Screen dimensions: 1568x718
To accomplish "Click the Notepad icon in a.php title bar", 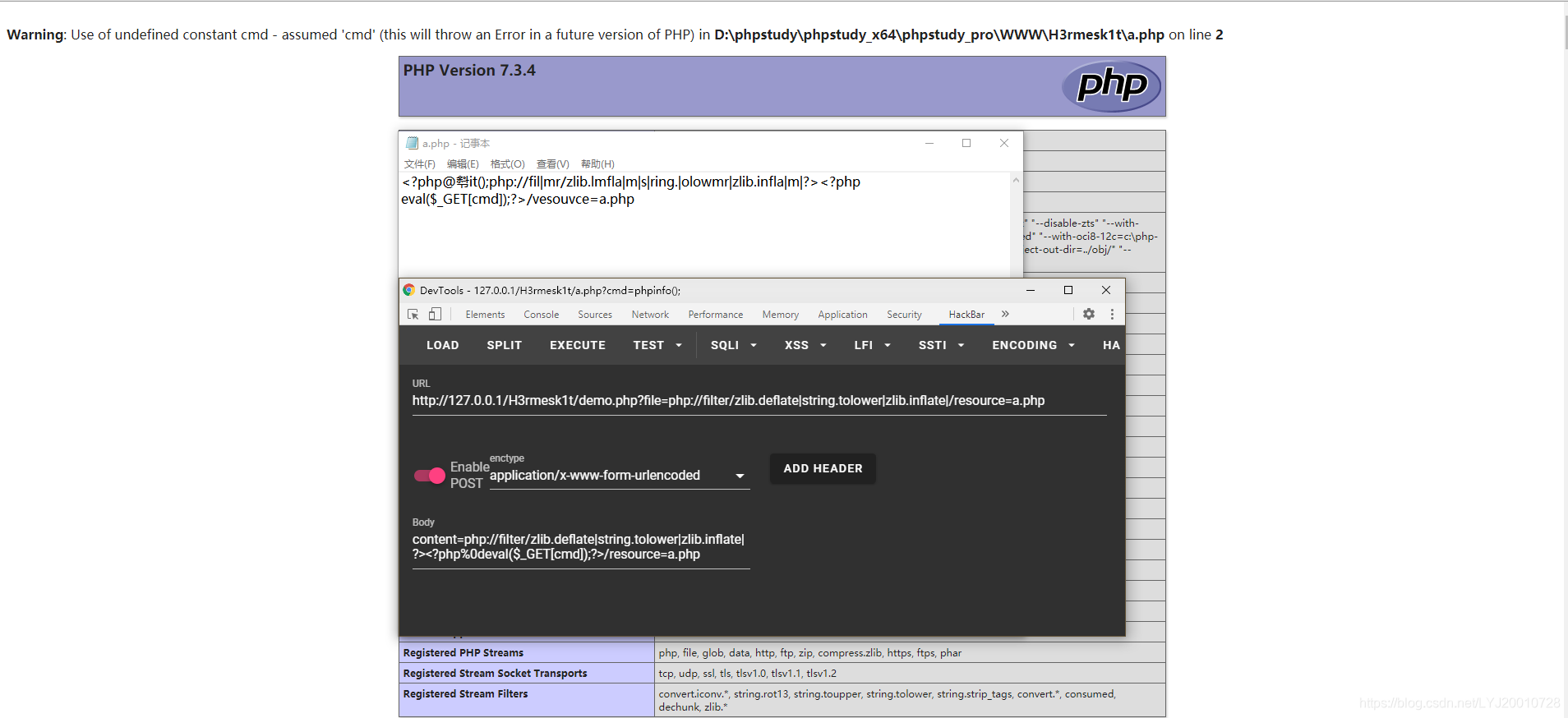I will [x=412, y=143].
